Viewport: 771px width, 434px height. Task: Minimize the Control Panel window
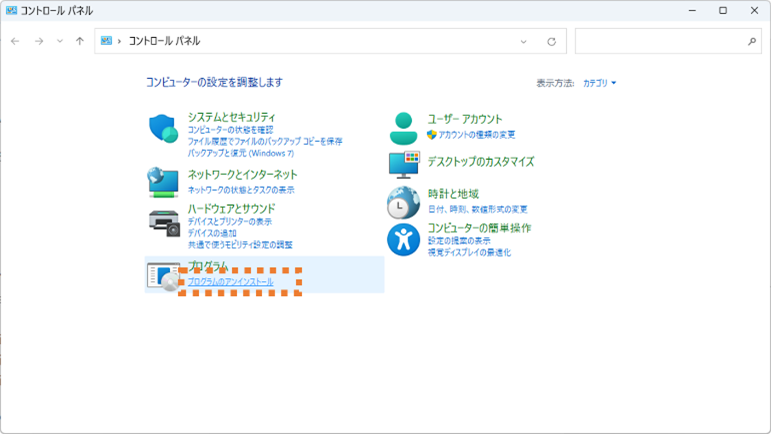[x=692, y=10]
